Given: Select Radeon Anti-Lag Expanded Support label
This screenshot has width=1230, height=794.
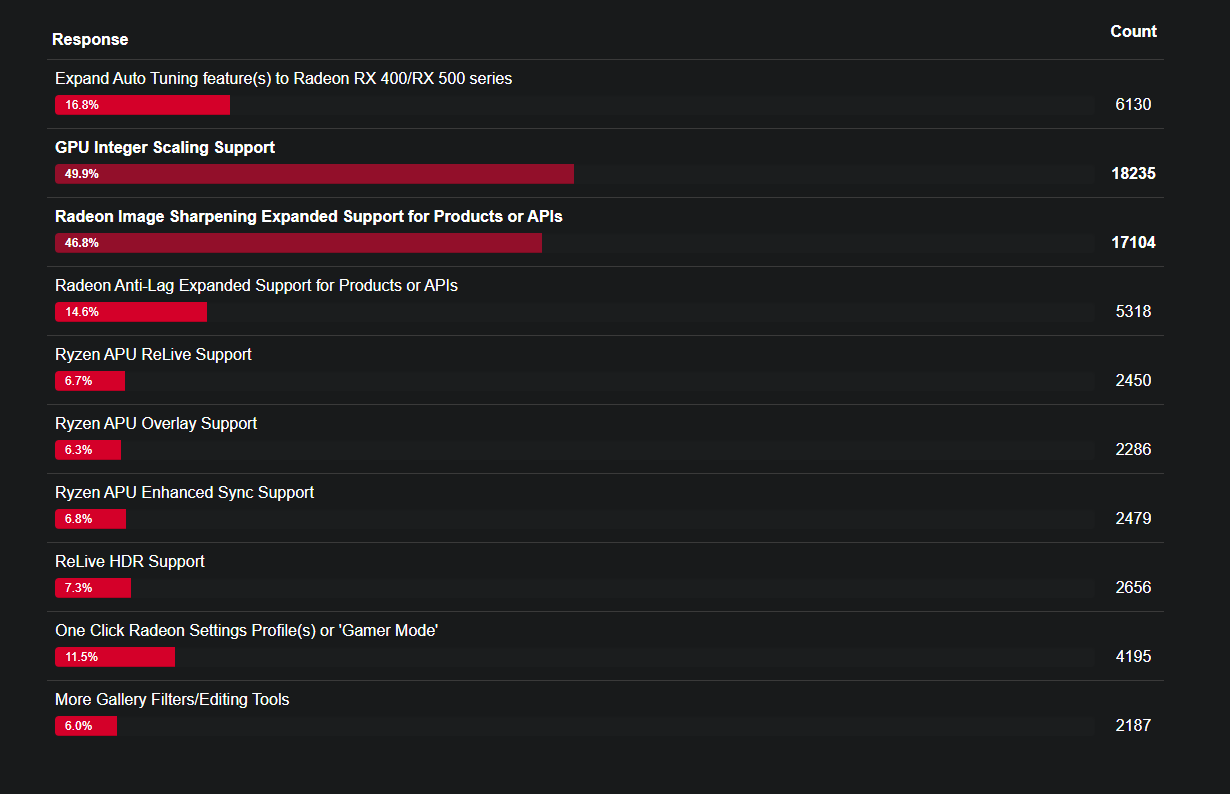Looking at the screenshot, I should point(256,285).
